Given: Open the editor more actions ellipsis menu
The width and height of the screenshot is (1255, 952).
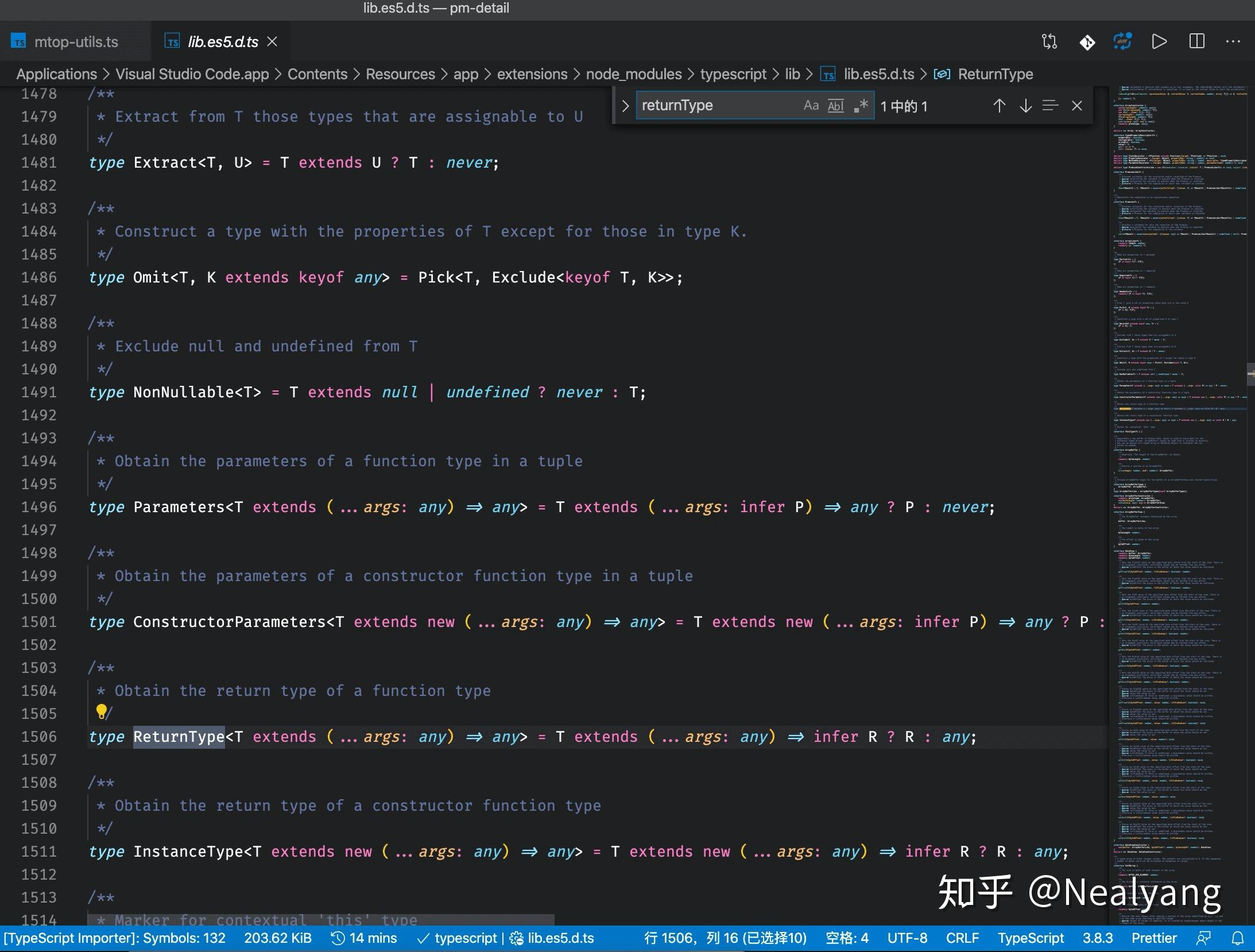Looking at the screenshot, I should coord(1233,41).
